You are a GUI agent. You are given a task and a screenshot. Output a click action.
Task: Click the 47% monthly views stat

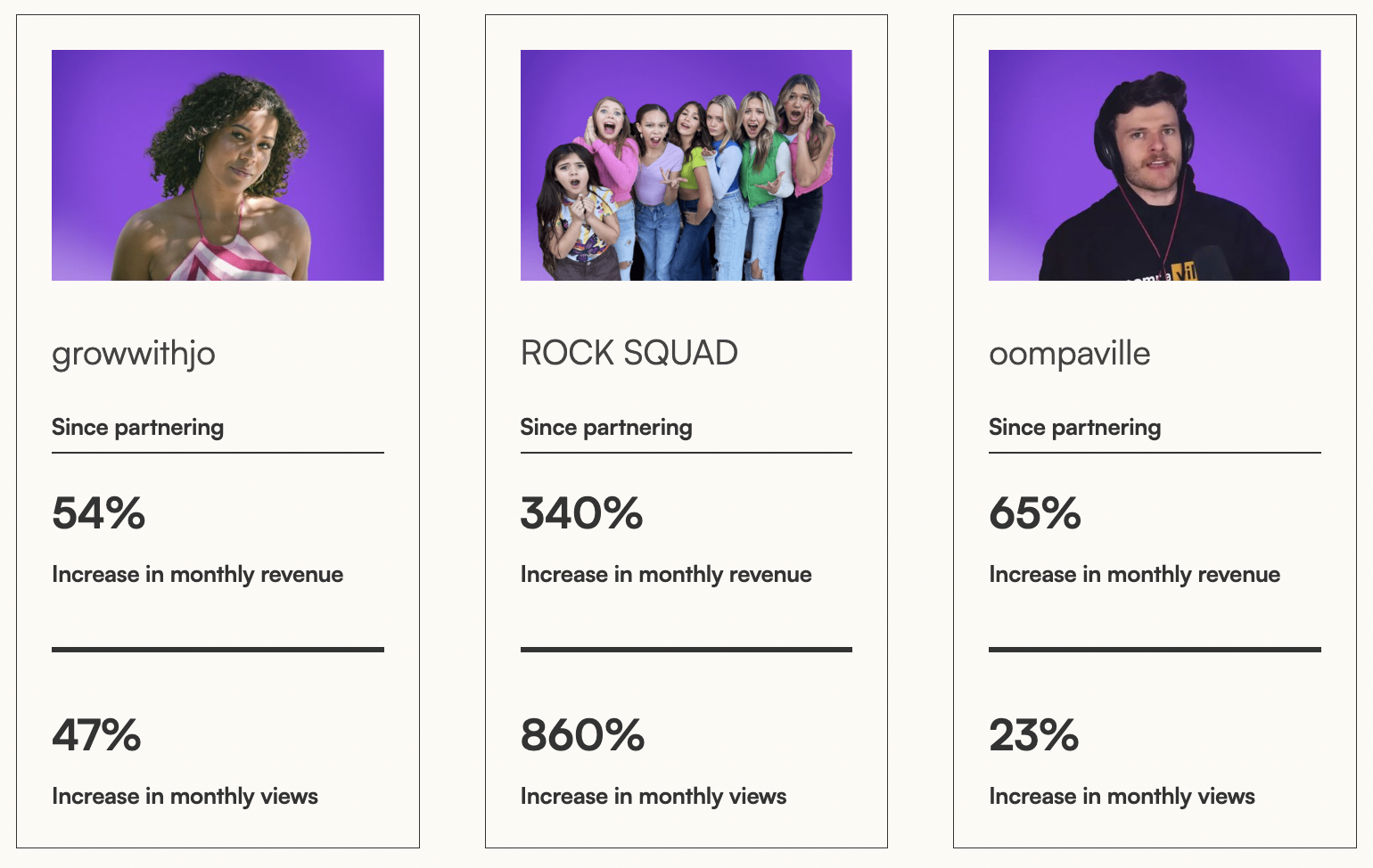pos(96,735)
